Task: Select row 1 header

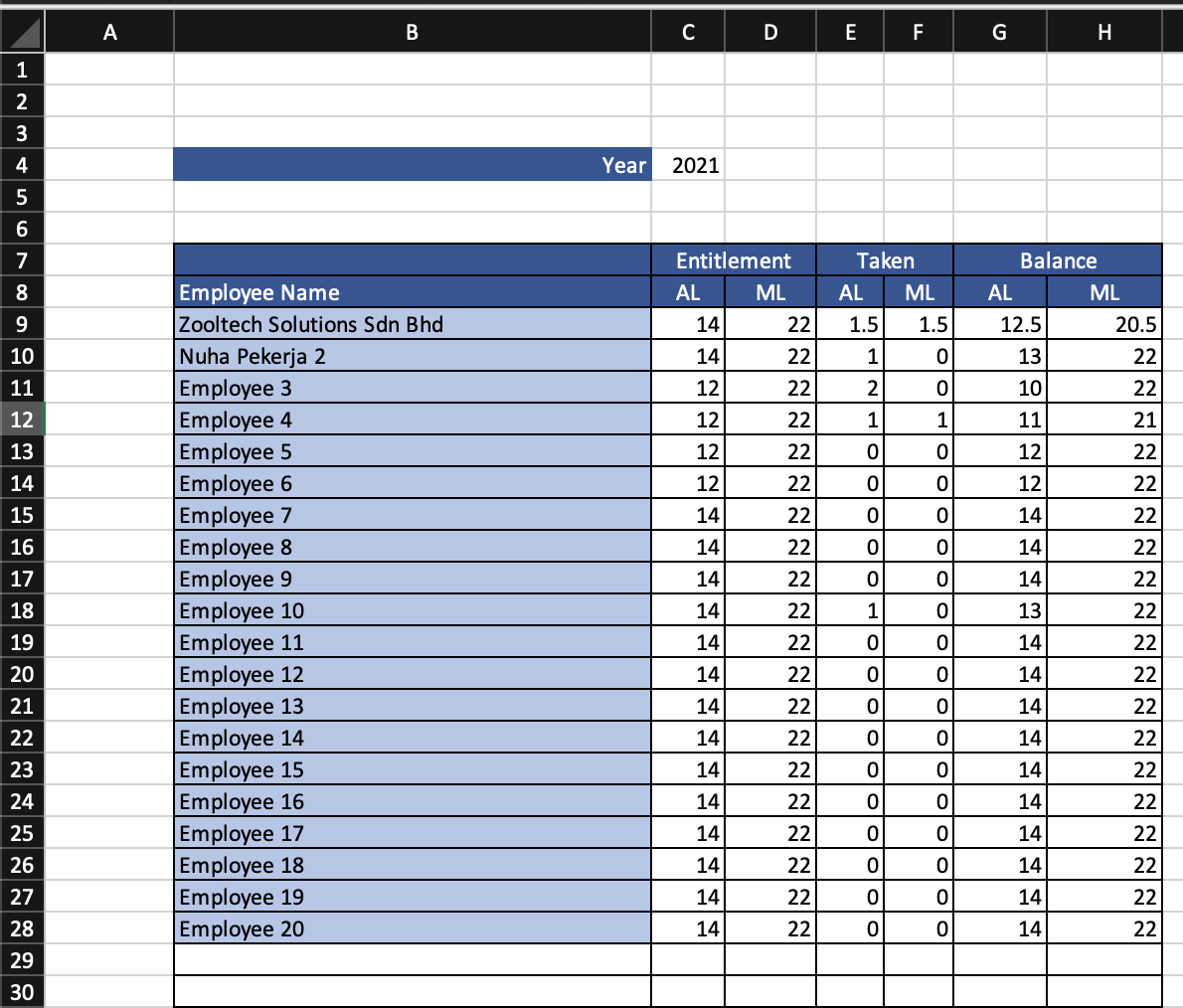Action: click(22, 70)
